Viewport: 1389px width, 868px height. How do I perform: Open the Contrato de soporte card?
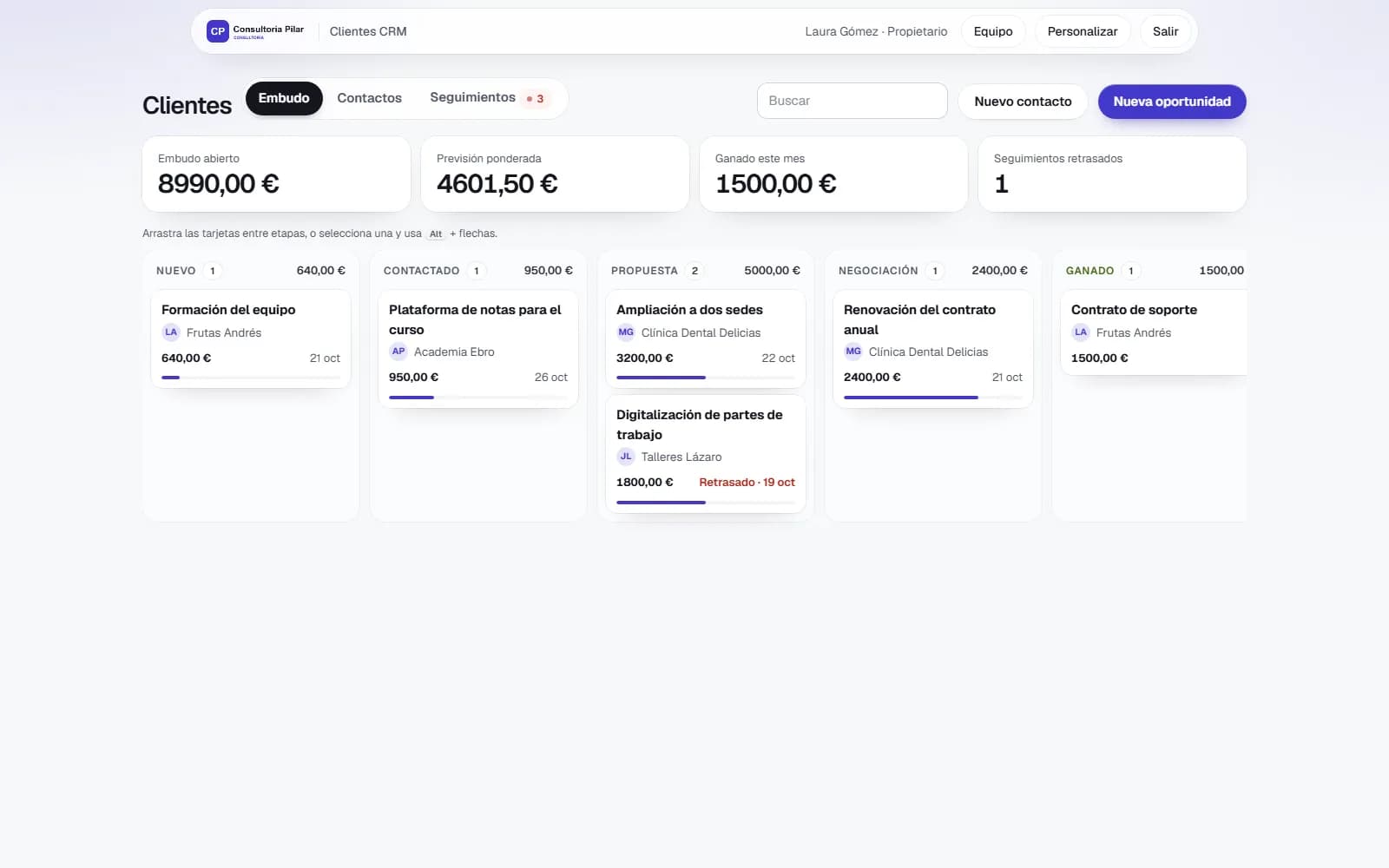click(1154, 332)
